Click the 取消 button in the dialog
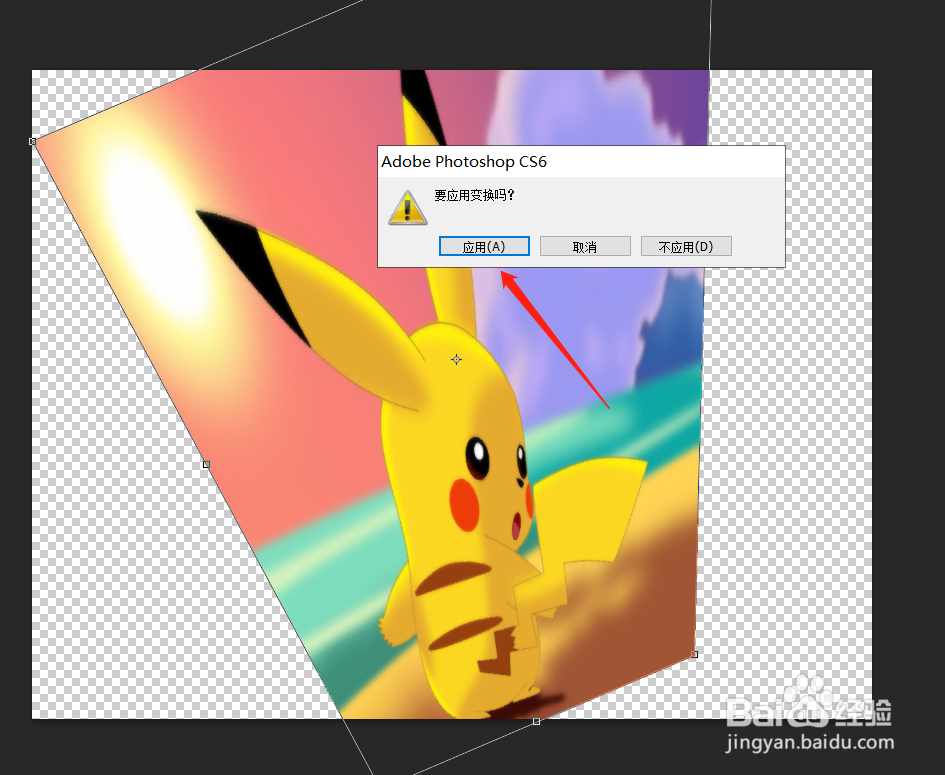 [x=585, y=246]
